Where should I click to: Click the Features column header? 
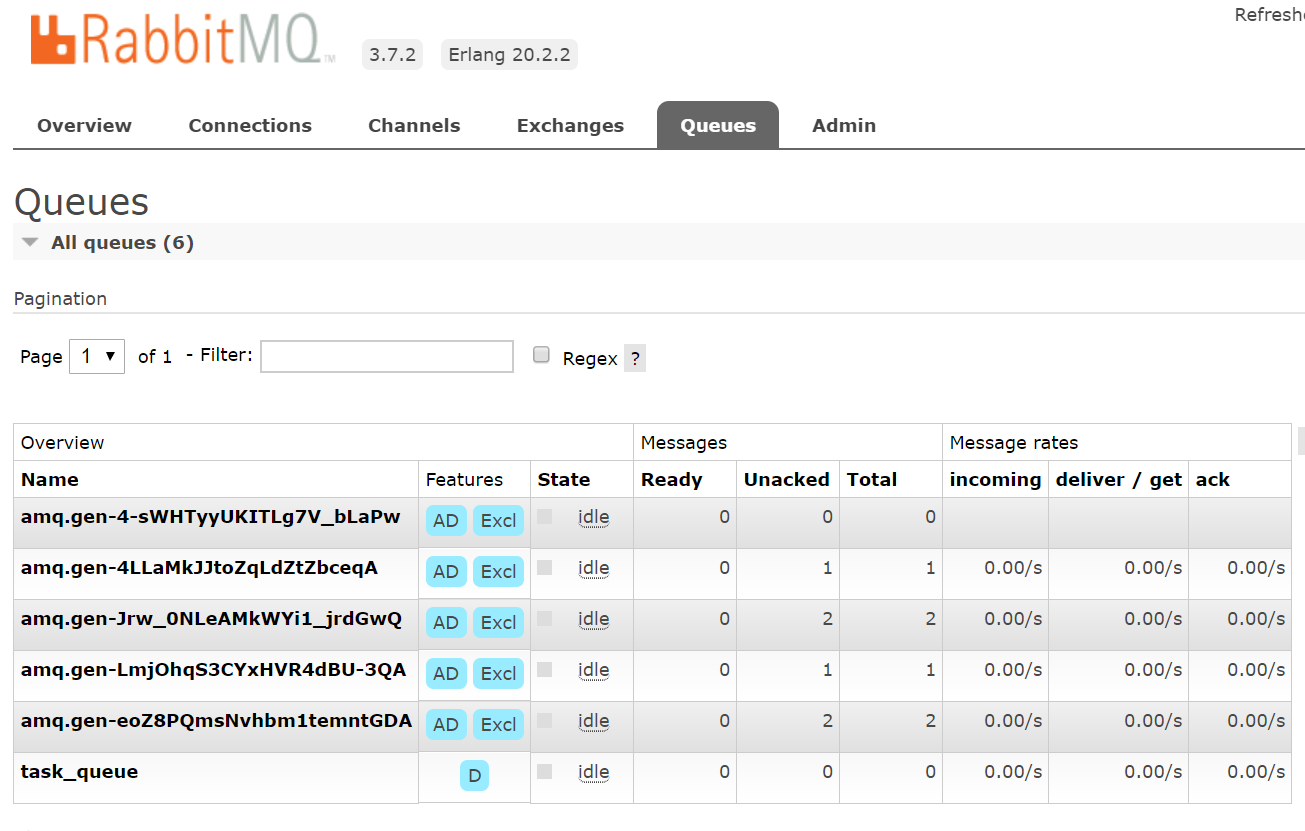(464, 479)
